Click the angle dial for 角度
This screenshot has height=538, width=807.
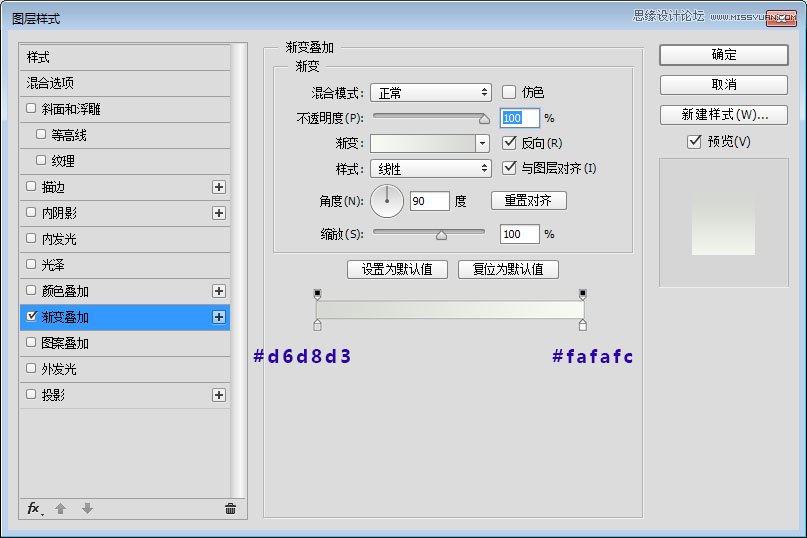coord(387,201)
